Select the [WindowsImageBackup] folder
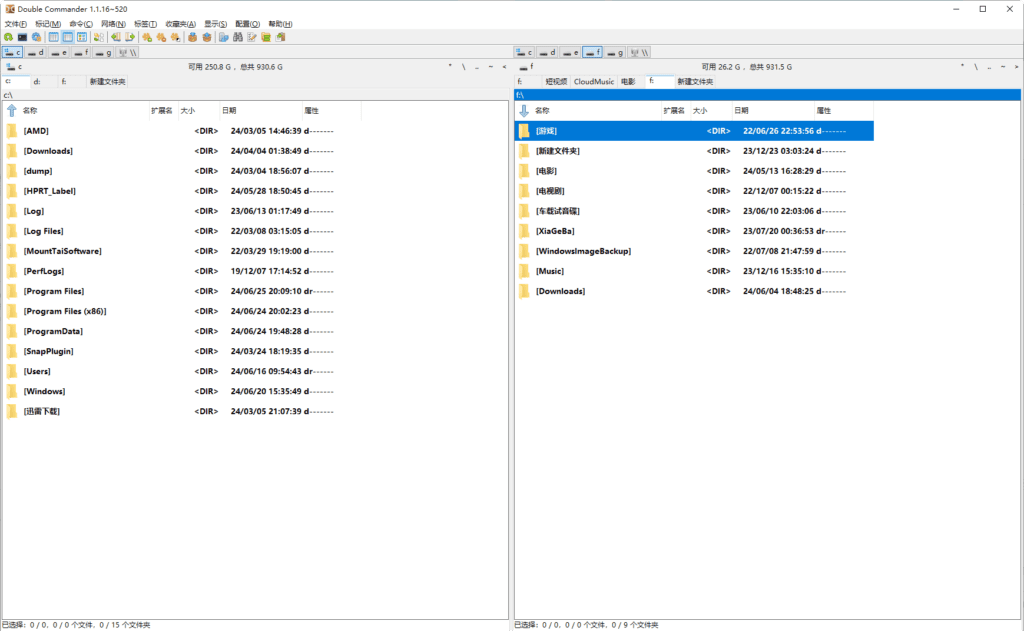Image resolution: width=1024 pixels, height=631 pixels. click(x=583, y=251)
